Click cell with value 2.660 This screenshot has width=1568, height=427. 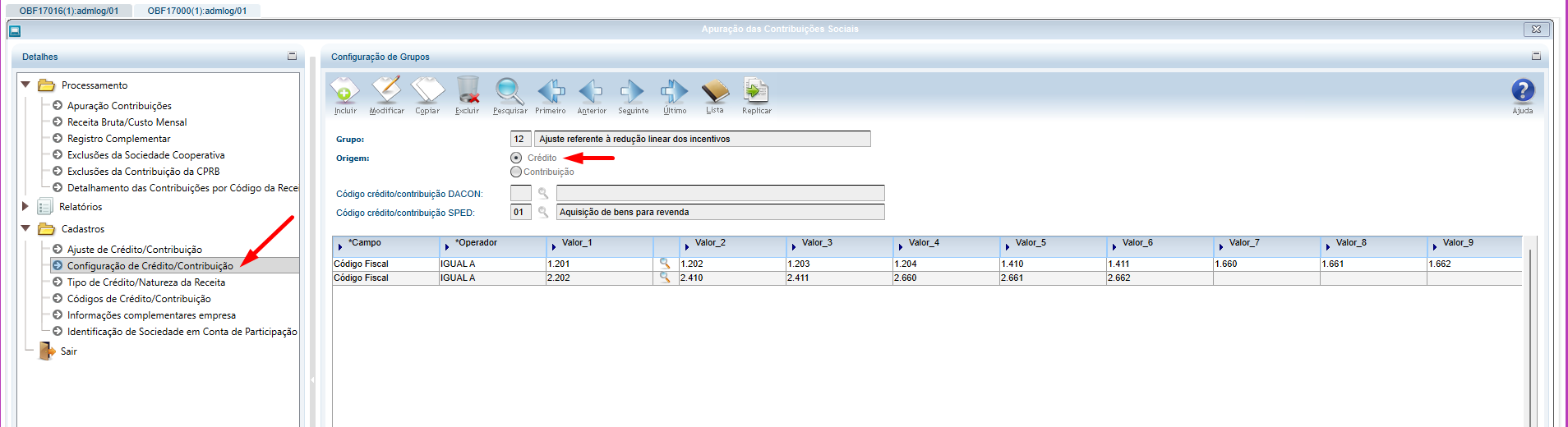pos(946,278)
